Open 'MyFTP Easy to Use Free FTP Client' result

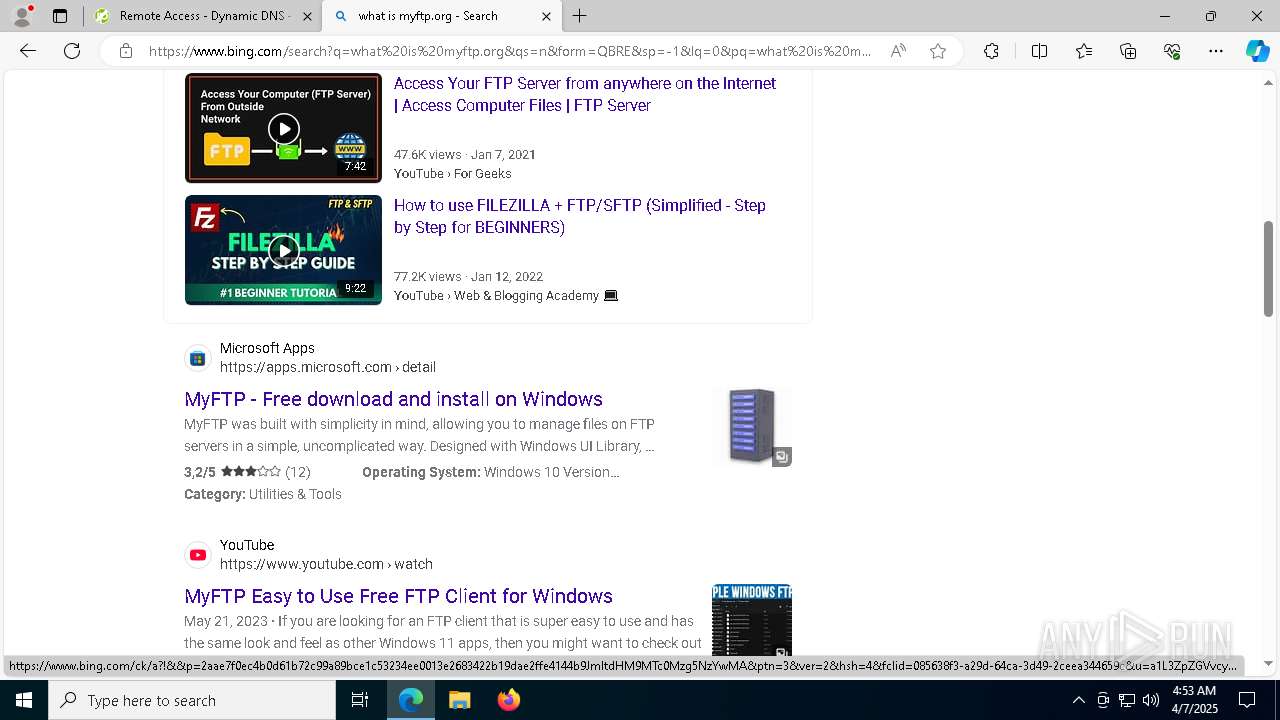pyautogui.click(x=398, y=596)
